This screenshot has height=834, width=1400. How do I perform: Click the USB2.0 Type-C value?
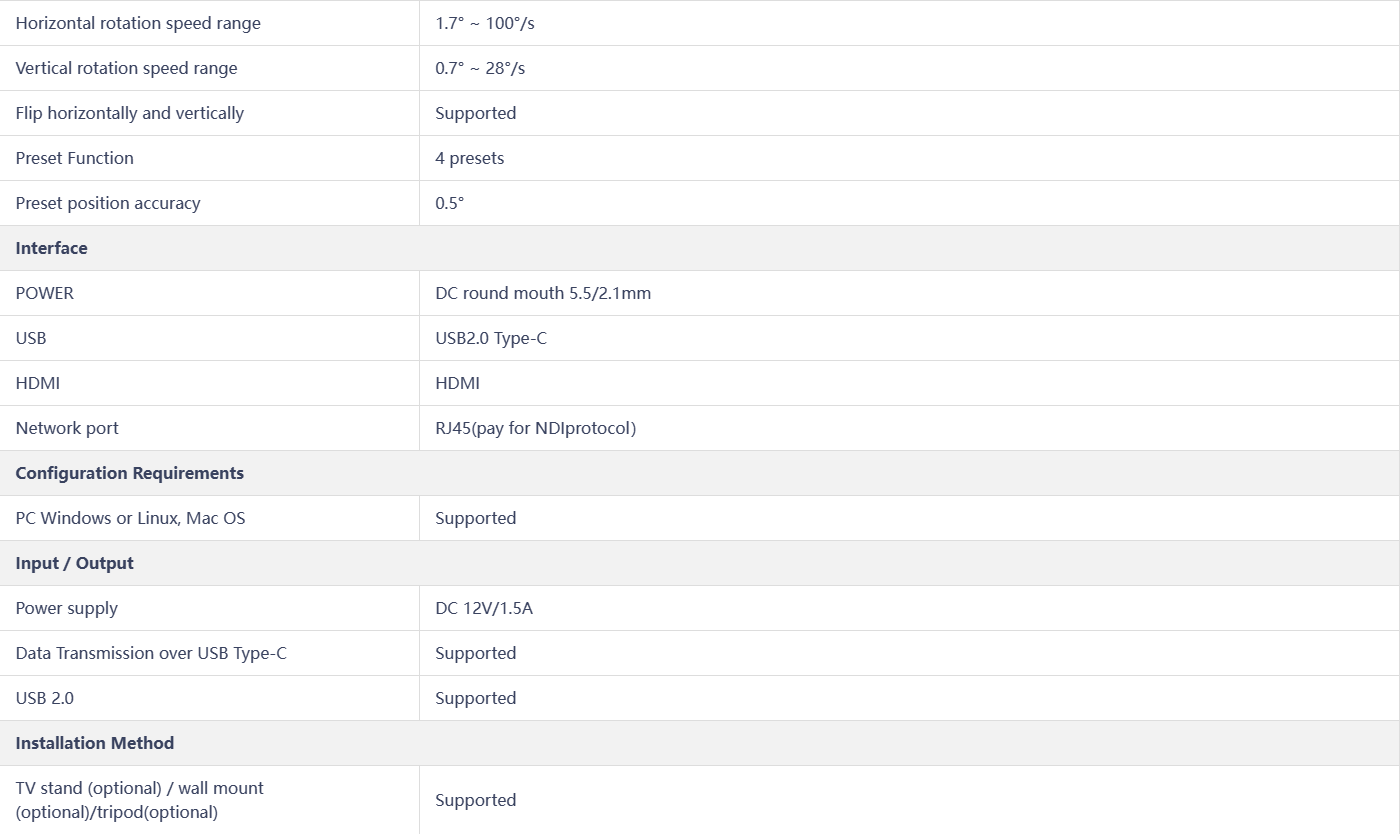tap(491, 338)
